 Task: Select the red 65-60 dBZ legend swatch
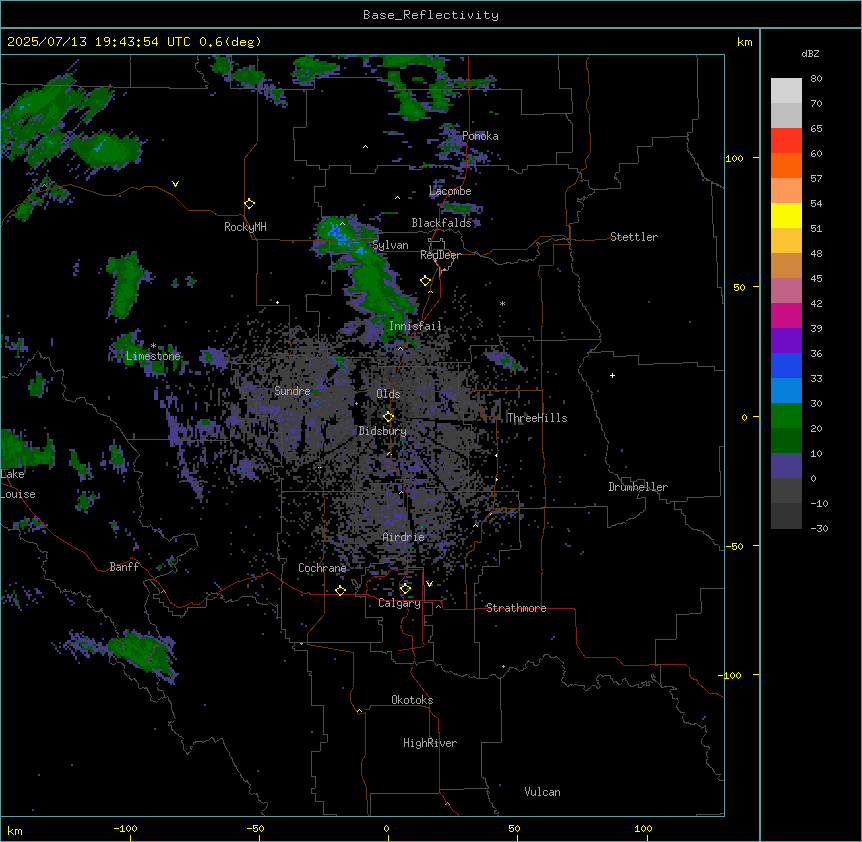point(786,141)
